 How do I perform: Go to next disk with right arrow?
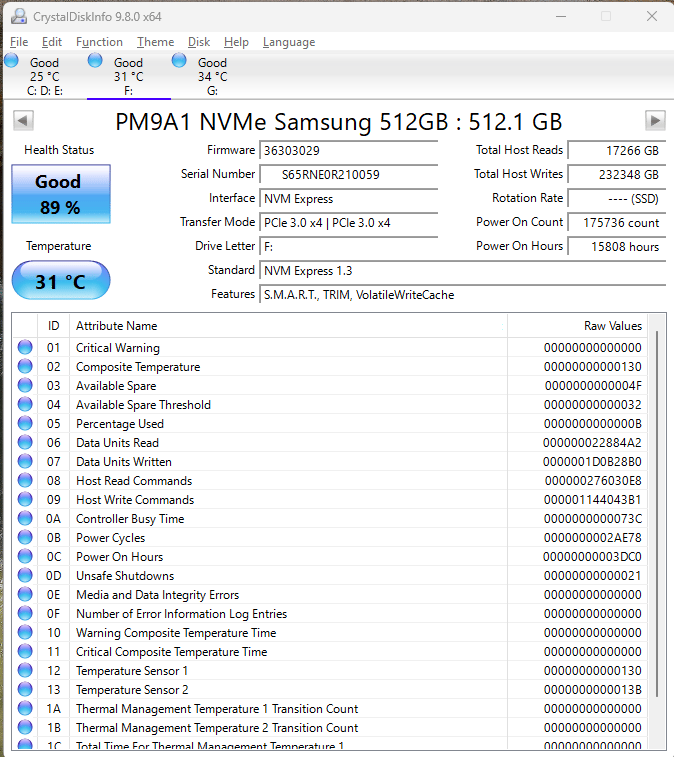pos(655,120)
